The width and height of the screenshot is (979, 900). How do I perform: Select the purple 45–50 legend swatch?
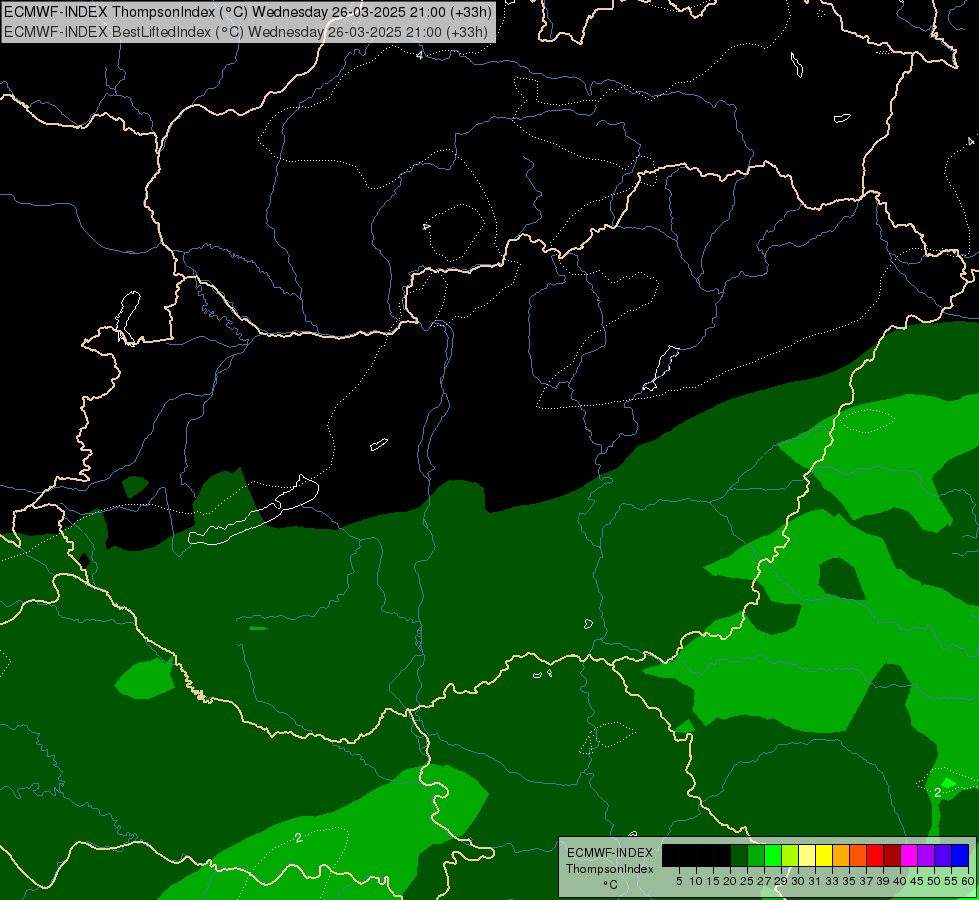pos(926,855)
